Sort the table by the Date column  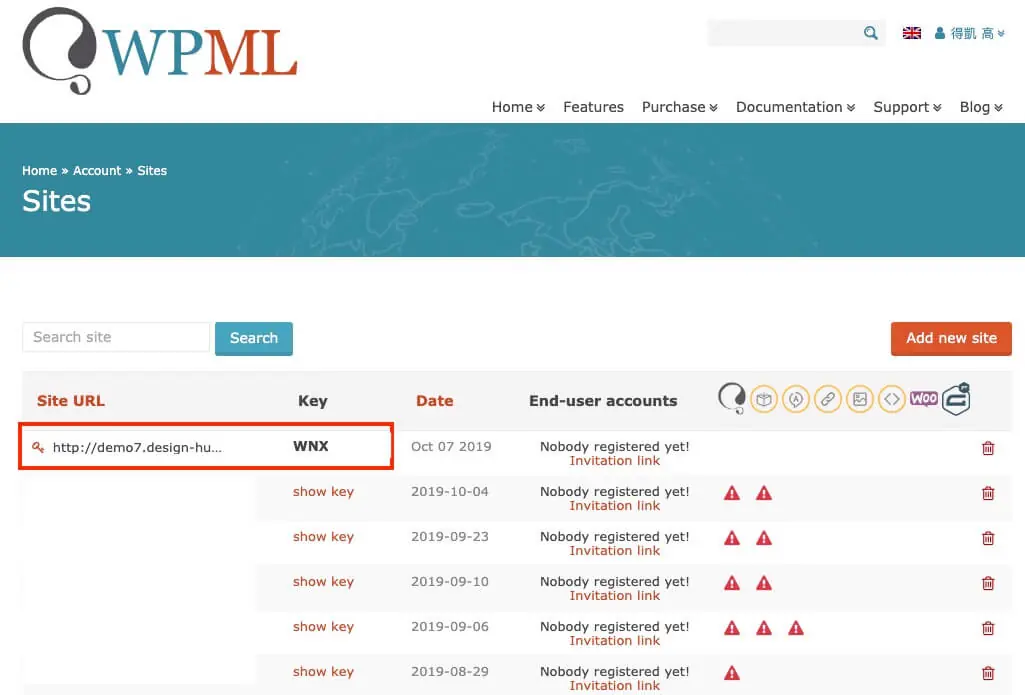click(434, 401)
